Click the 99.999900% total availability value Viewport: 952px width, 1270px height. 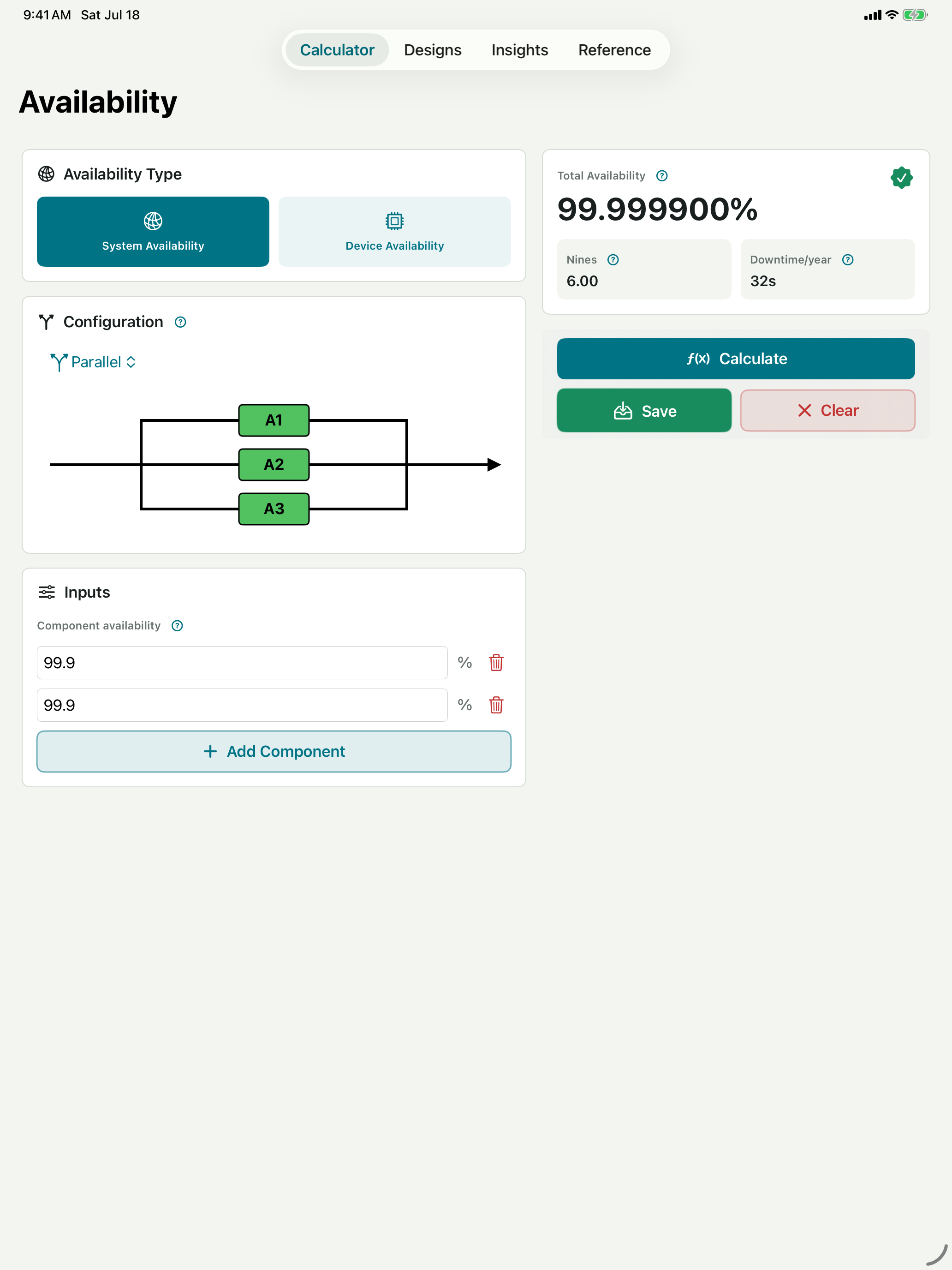click(x=657, y=209)
